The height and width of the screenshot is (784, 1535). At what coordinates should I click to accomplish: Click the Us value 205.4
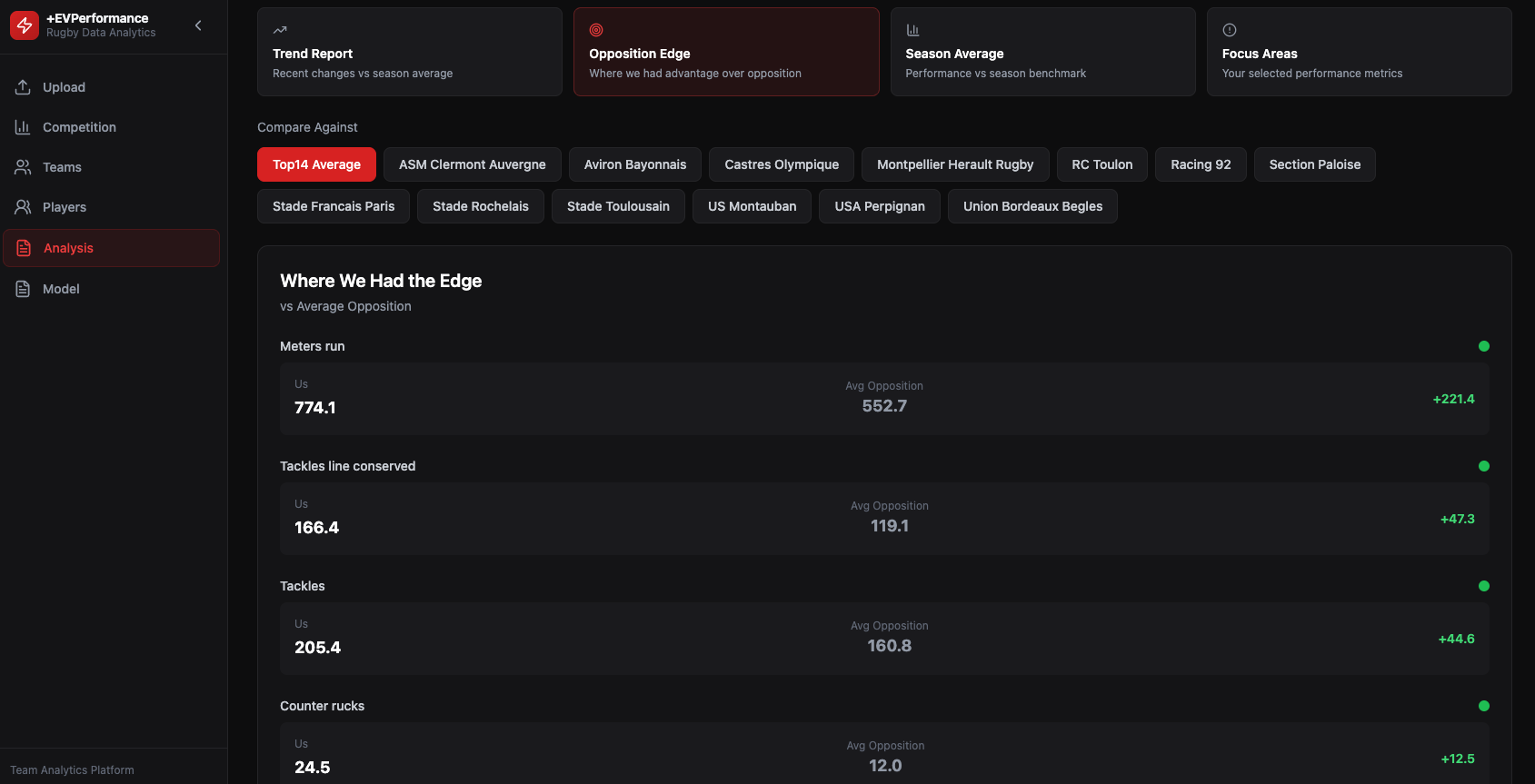point(317,648)
